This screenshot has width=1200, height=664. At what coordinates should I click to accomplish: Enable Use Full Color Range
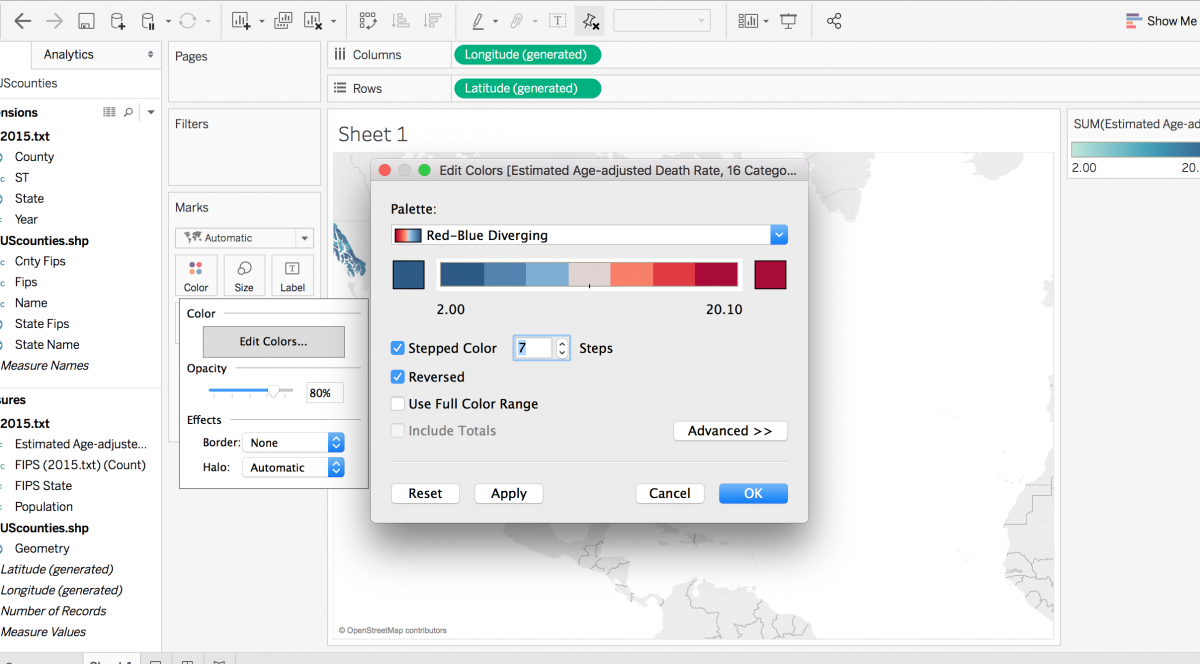click(x=397, y=404)
